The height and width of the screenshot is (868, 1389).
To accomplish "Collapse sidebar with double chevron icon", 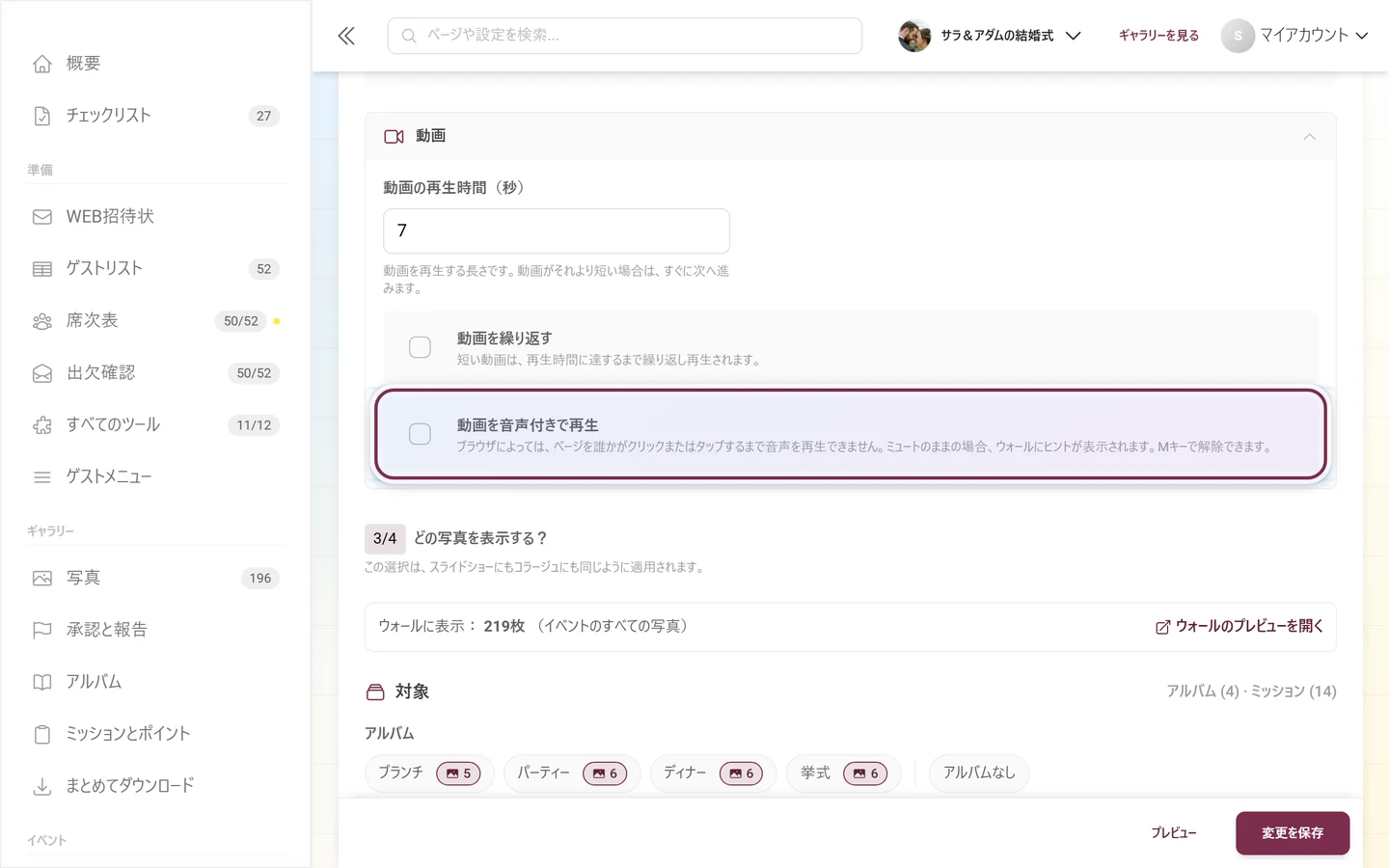I will coord(346,36).
